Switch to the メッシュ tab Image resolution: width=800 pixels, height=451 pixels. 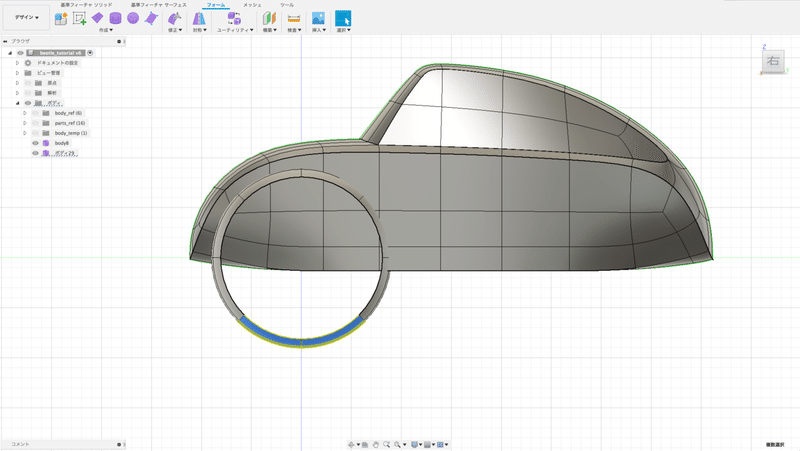253,5
